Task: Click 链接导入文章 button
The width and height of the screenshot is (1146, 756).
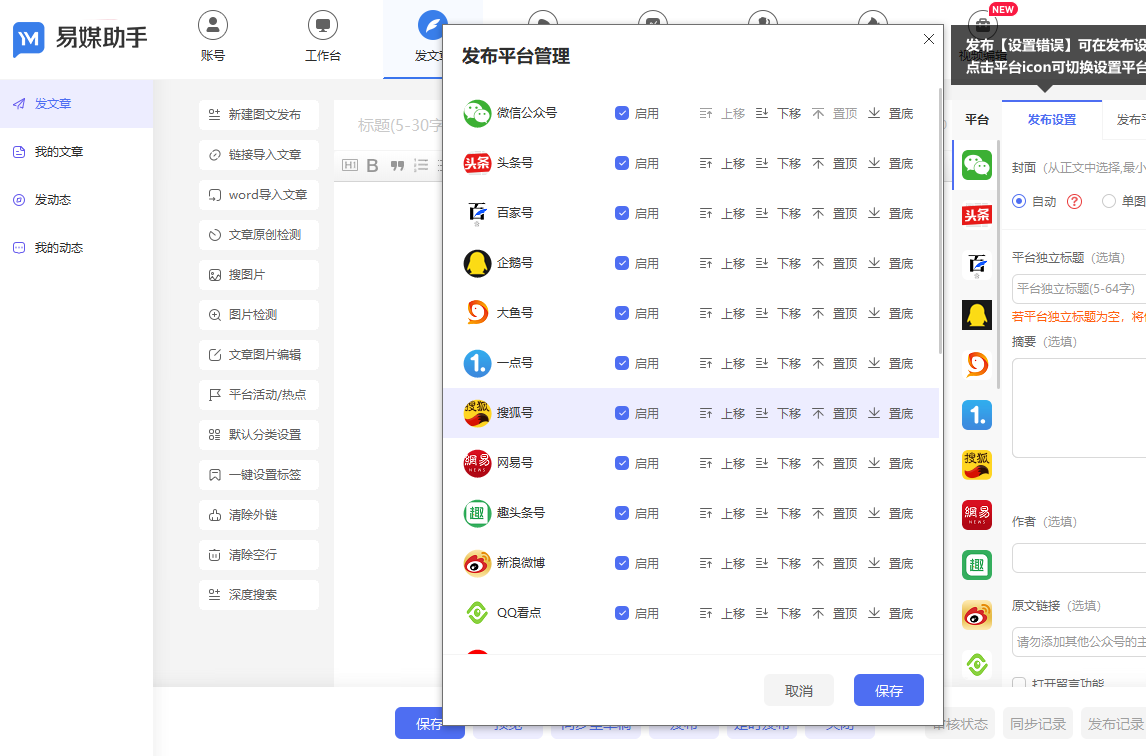Action: tap(259, 155)
